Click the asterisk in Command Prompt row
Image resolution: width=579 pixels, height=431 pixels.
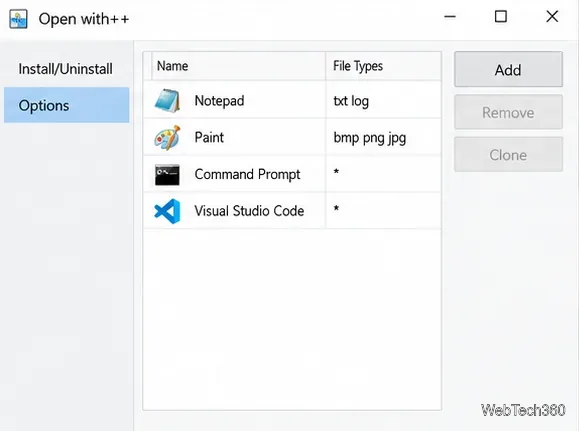336,172
